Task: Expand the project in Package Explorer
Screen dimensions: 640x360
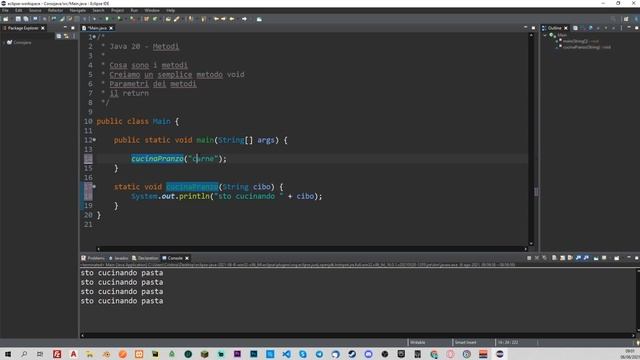Action: point(4,42)
